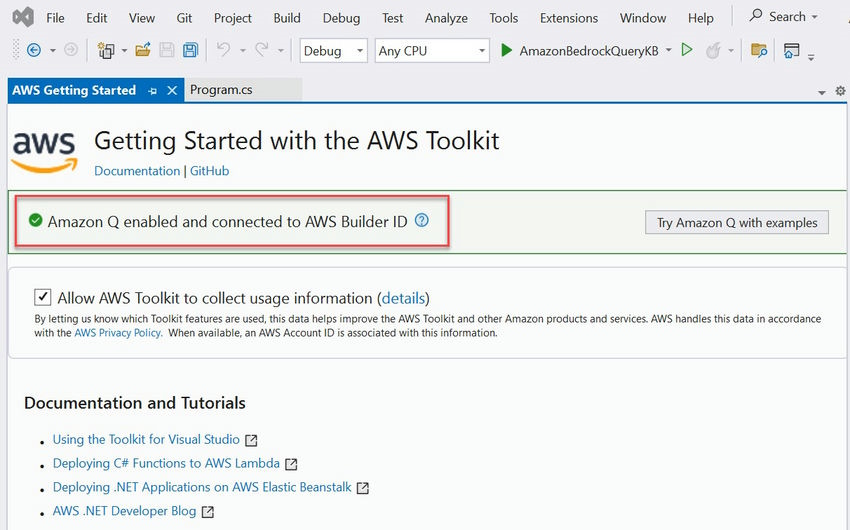The image size is (850, 530).
Task: Open the Window menu
Action: 643,18
